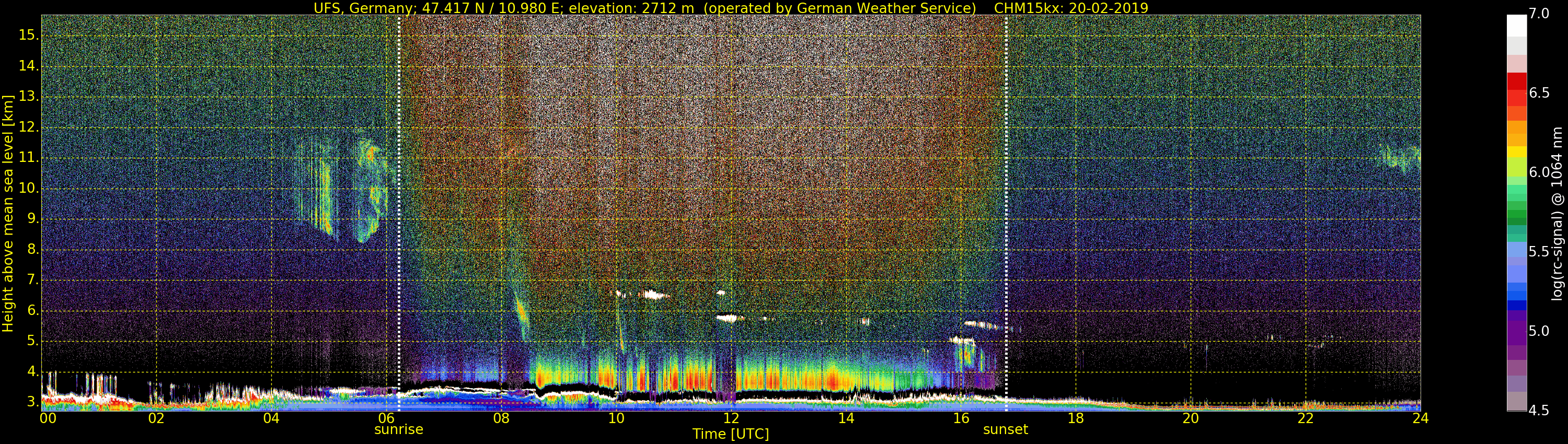Click the 'CHM15kx: 20-02-2019' date label
Screen dimensions: 1568x444
[x=1071, y=8]
